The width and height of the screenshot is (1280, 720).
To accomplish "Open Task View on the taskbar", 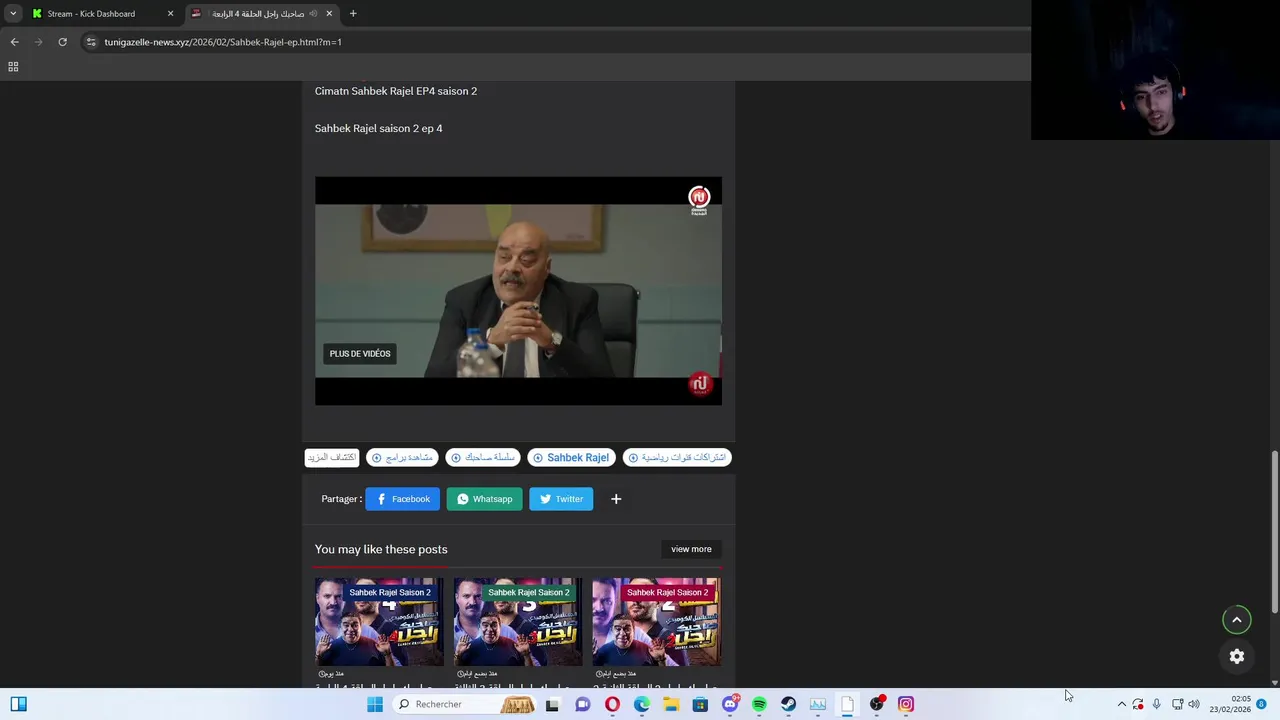I will [x=552, y=704].
